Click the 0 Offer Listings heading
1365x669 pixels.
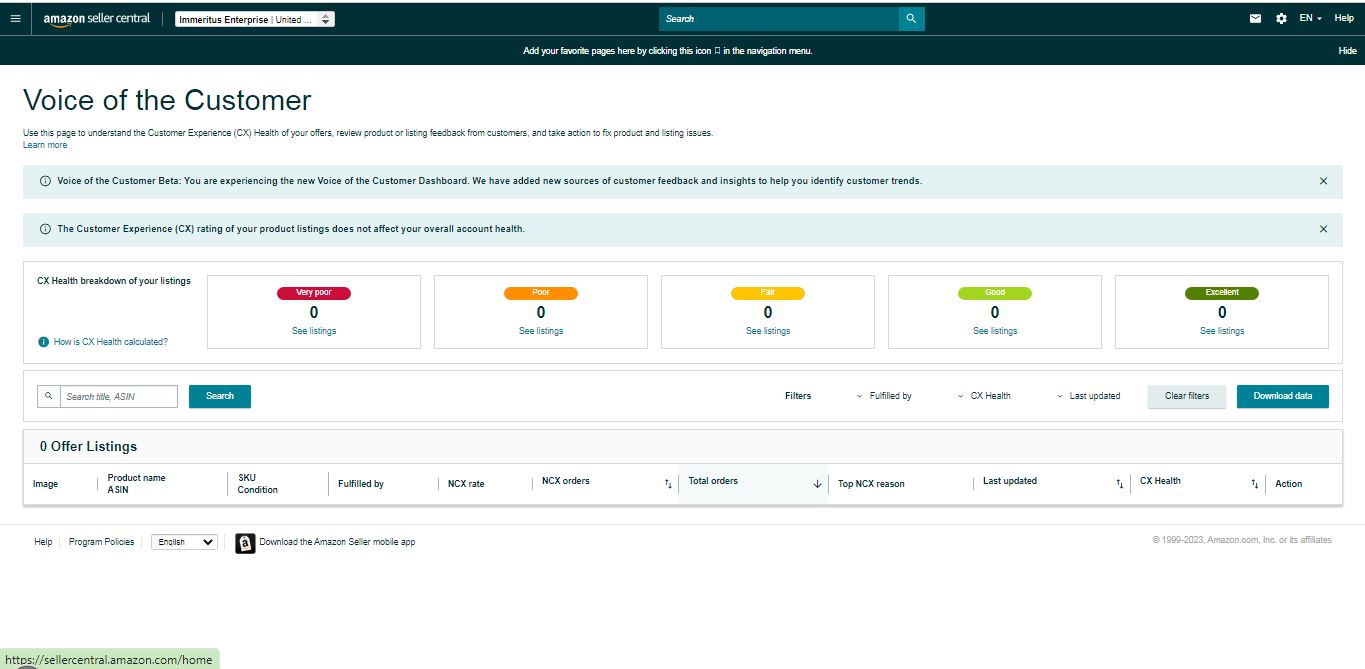tap(88, 447)
